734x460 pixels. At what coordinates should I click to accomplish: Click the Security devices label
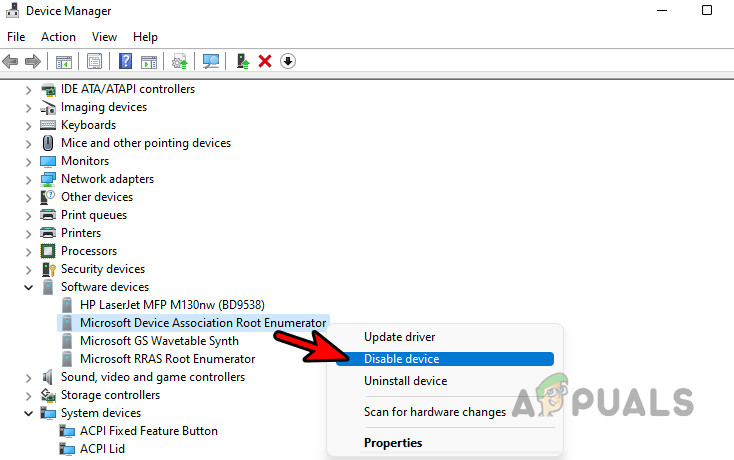tap(103, 269)
